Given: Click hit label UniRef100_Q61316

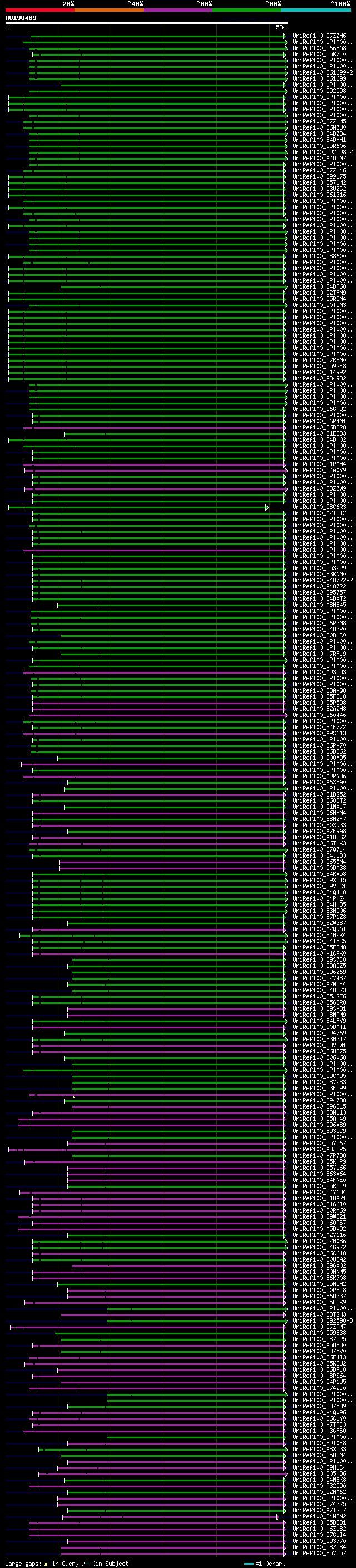Looking at the screenshot, I should click(319, 195).
